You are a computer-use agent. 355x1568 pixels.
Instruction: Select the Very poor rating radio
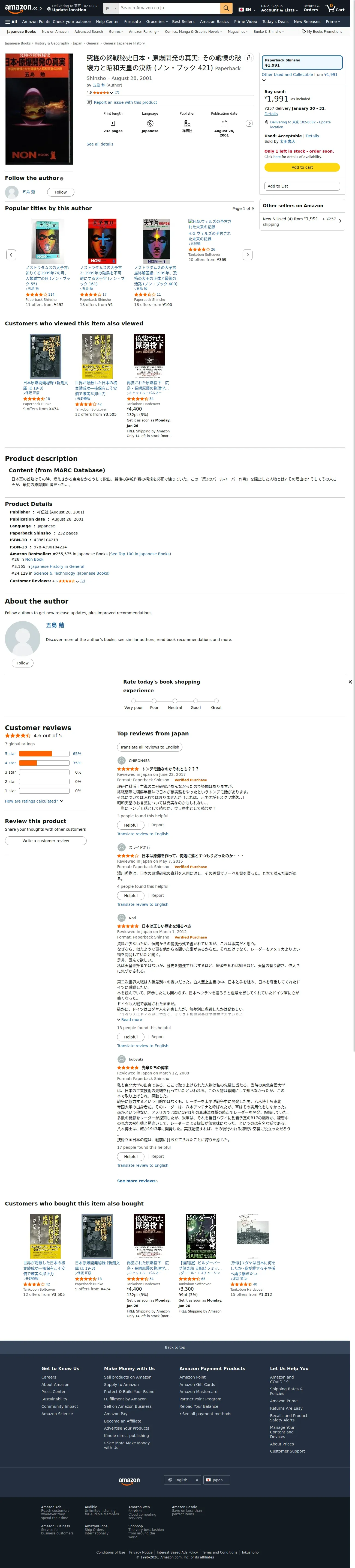[134, 701]
